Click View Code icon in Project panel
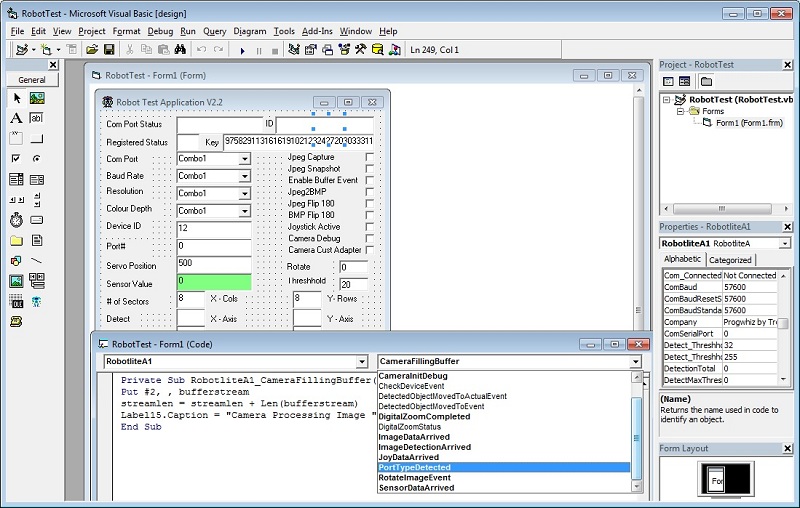800x508 pixels. click(x=668, y=81)
